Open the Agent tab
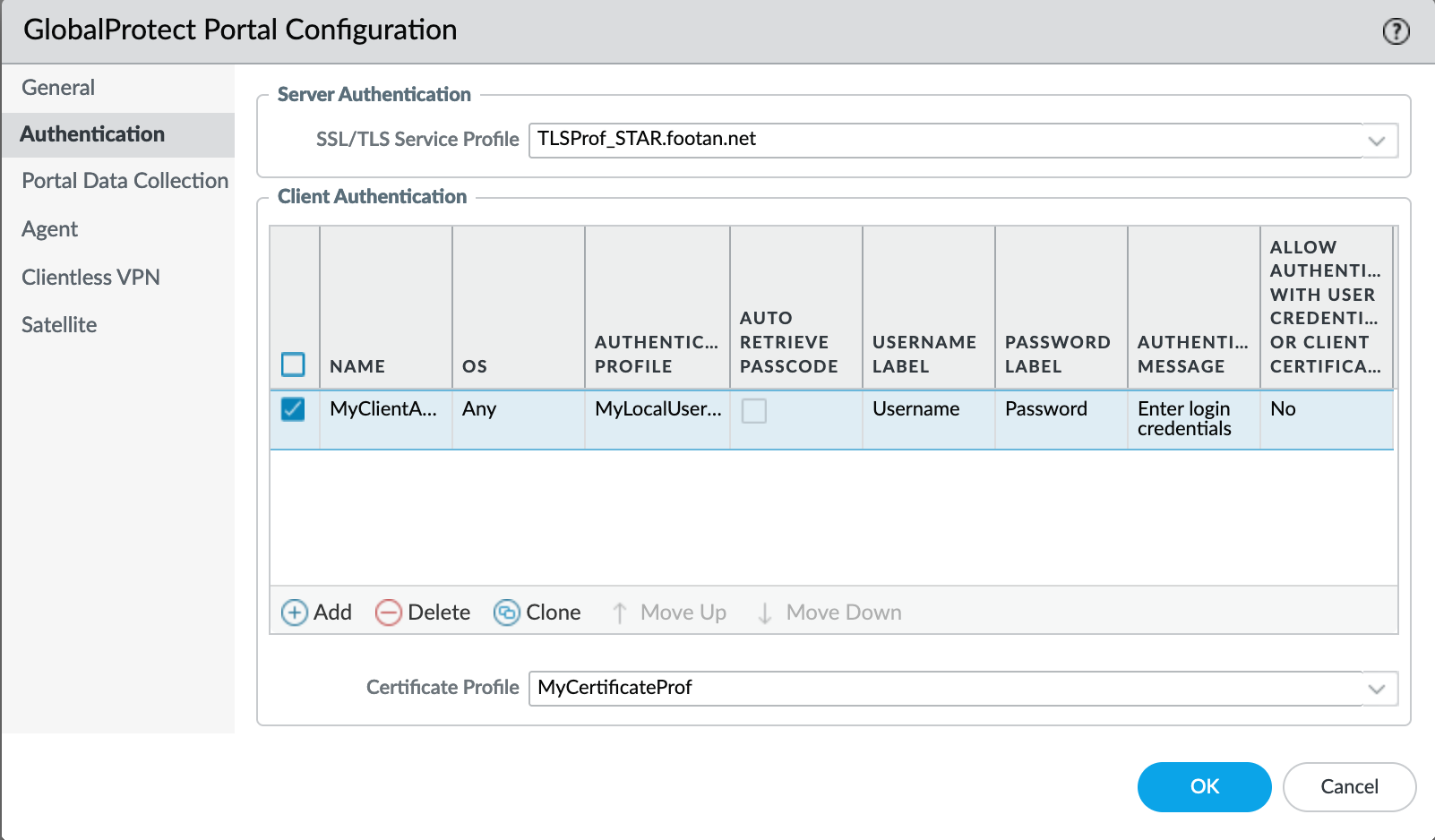The image size is (1435, 840). pos(118,229)
